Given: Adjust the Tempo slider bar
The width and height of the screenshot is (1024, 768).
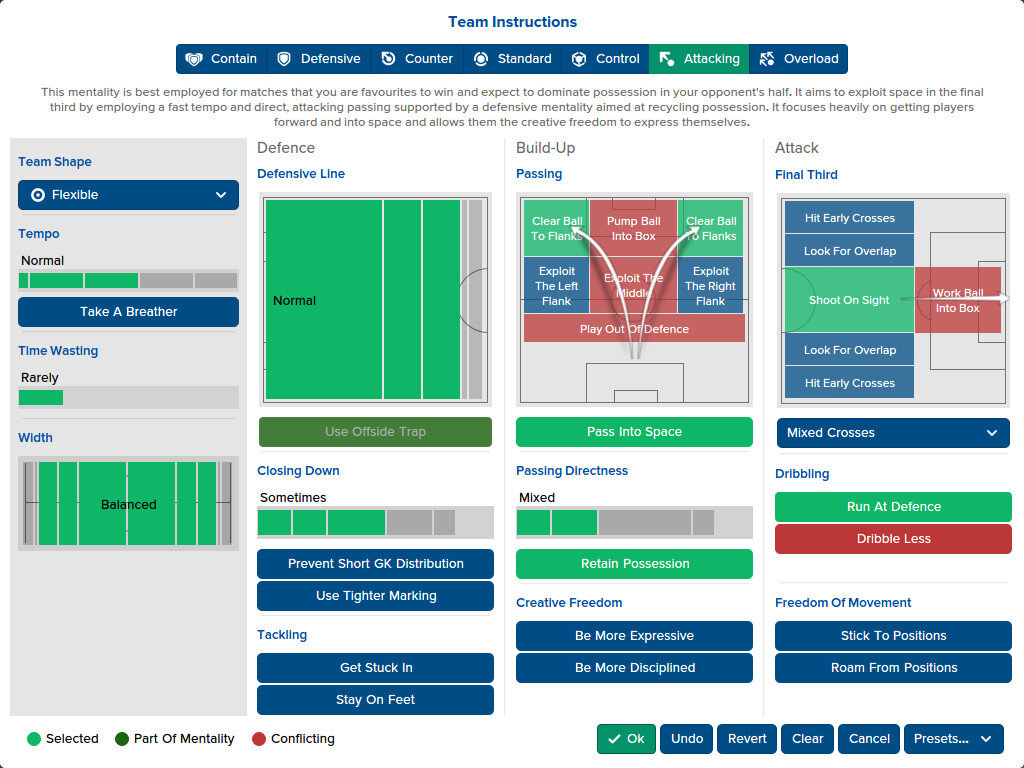Looking at the screenshot, I should pos(129,281).
